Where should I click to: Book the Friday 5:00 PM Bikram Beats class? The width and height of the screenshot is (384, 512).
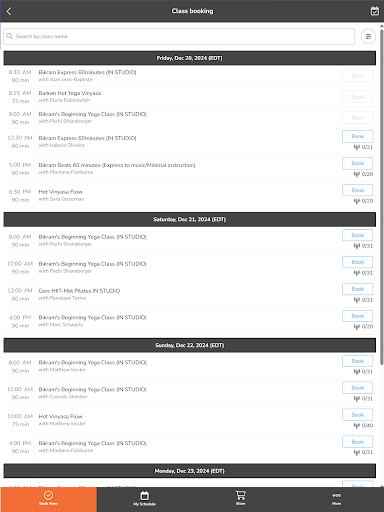(357, 163)
